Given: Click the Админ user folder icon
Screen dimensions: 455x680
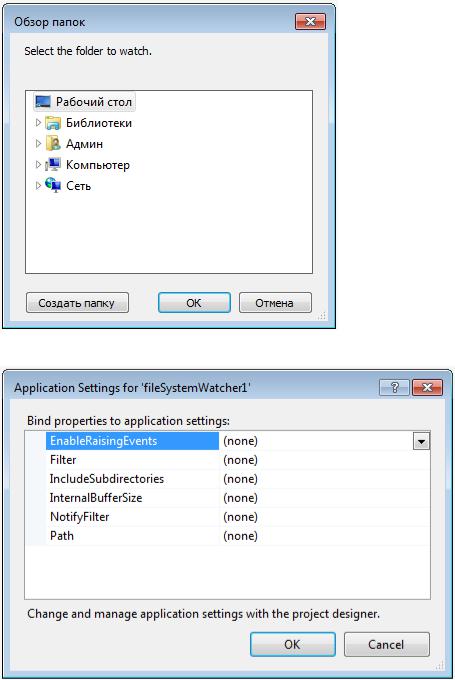Looking at the screenshot, I should point(53,144).
